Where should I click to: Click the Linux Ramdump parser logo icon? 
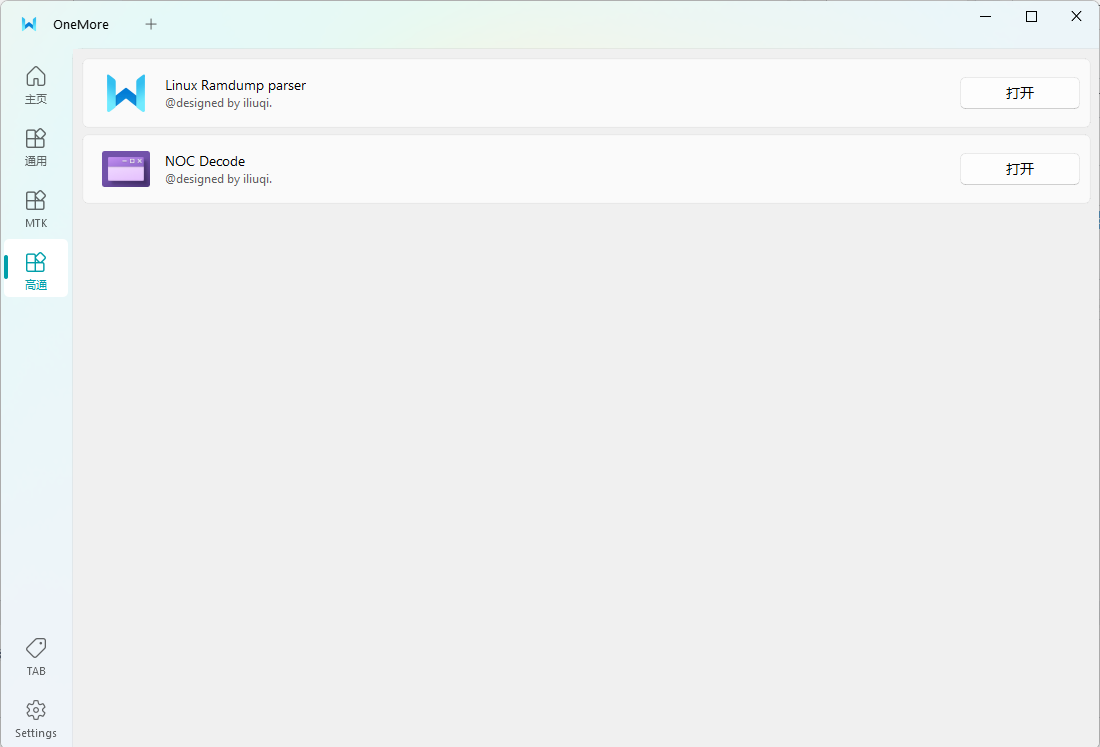tap(126, 93)
